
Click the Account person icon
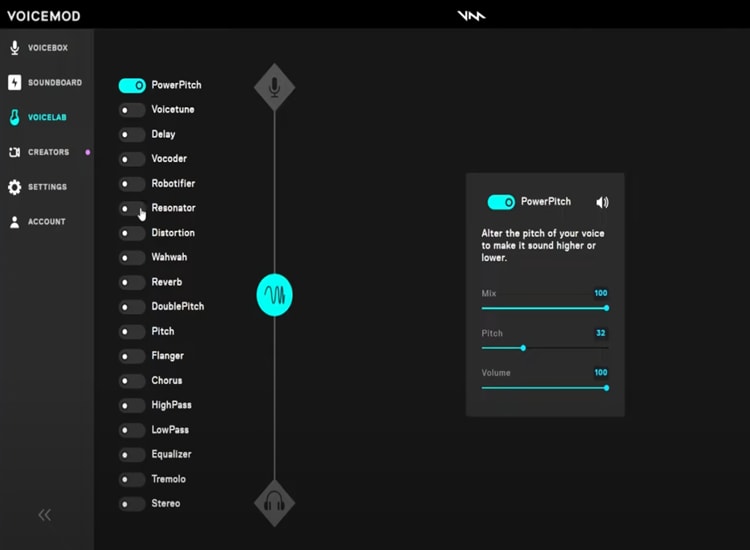(15, 222)
